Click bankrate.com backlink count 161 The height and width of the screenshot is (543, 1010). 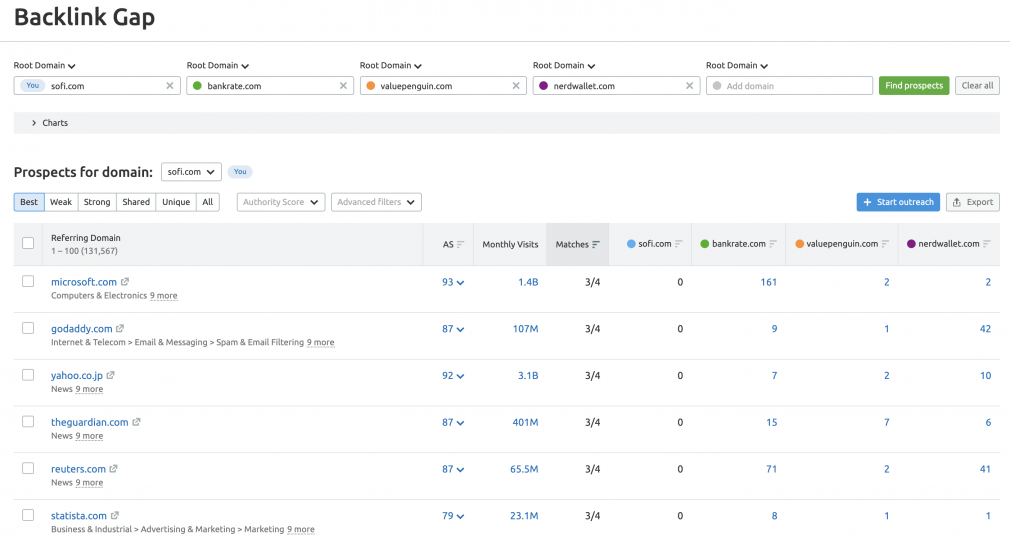click(768, 282)
